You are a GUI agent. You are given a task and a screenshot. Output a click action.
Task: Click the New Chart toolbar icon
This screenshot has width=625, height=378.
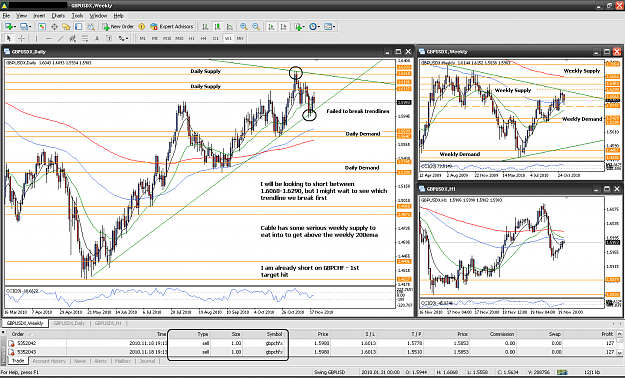pos(10,27)
